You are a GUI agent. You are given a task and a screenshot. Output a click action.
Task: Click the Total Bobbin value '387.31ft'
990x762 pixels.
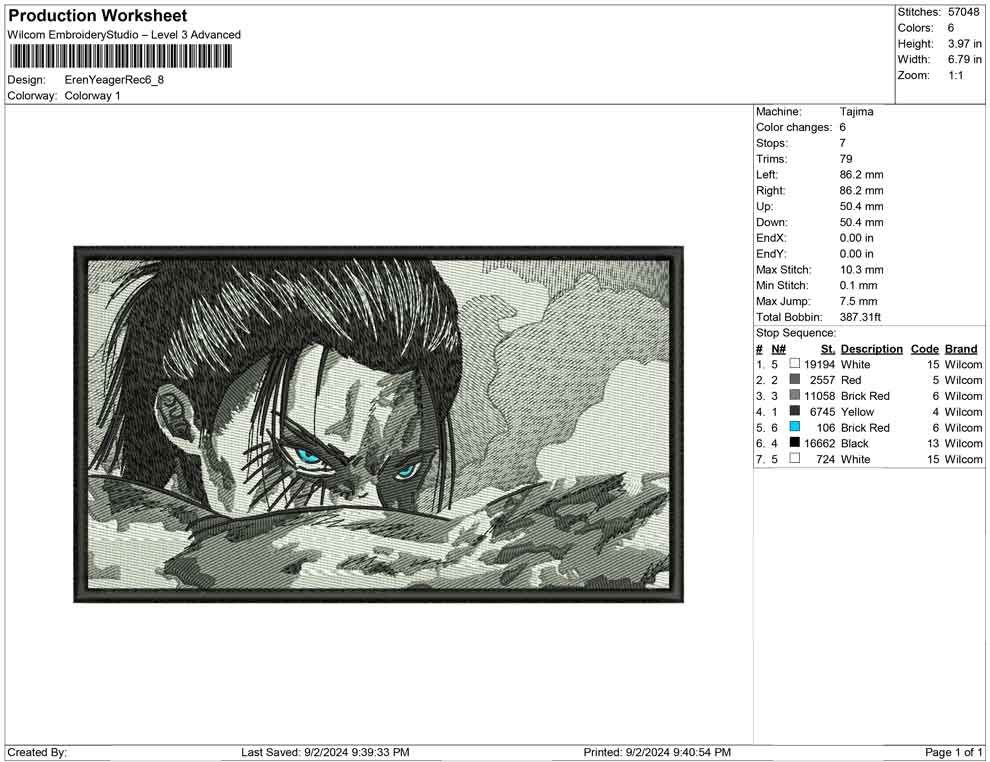tap(860, 317)
